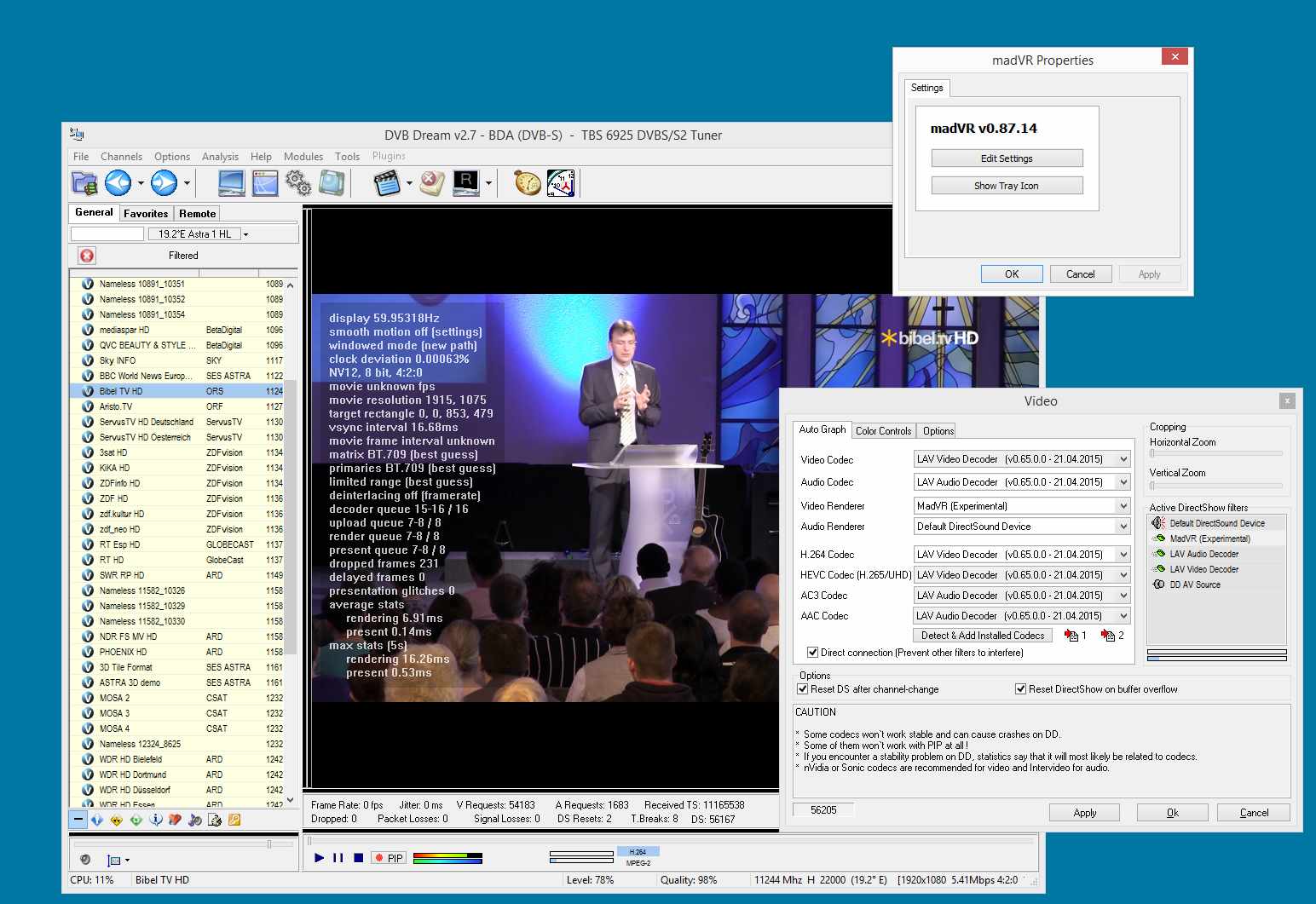The height and width of the screenshot is (904, 1316).
Task: Click Apply in the Video dialog
Action: click(x=1084, y=813)
